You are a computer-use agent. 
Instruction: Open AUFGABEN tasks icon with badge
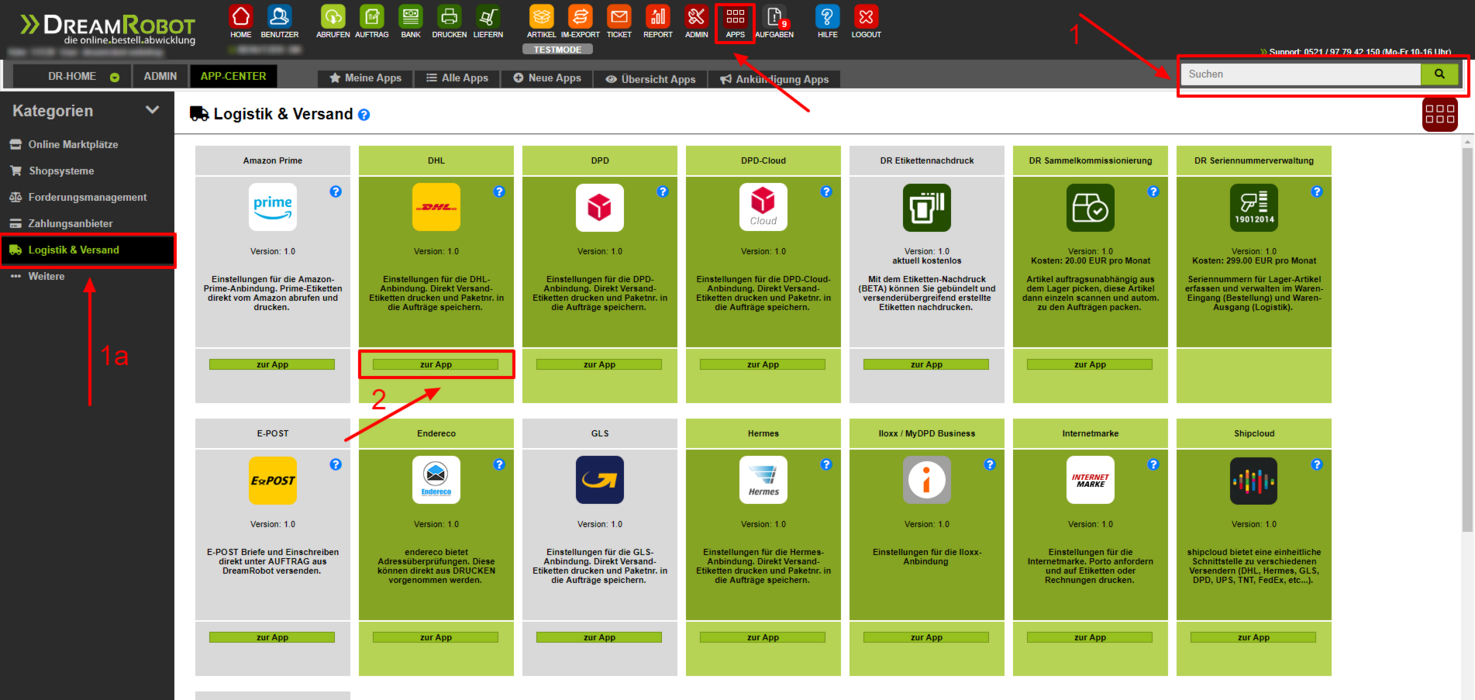774,17
